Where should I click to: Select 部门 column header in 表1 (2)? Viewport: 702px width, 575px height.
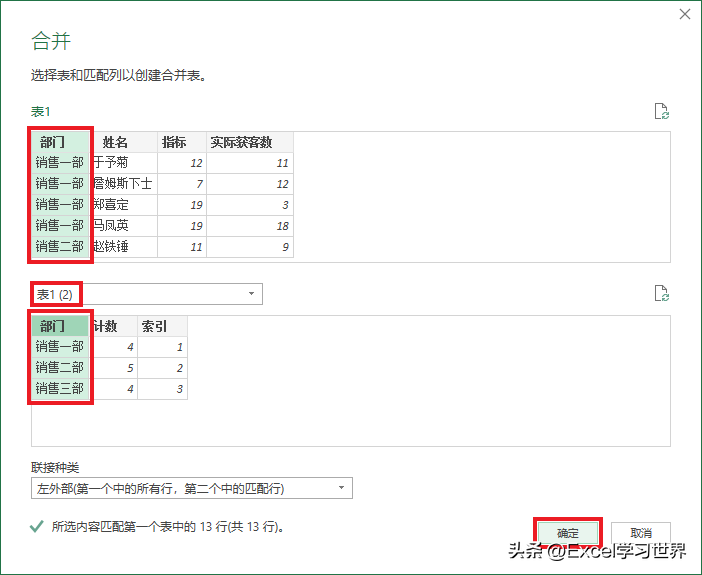point(60,326)
